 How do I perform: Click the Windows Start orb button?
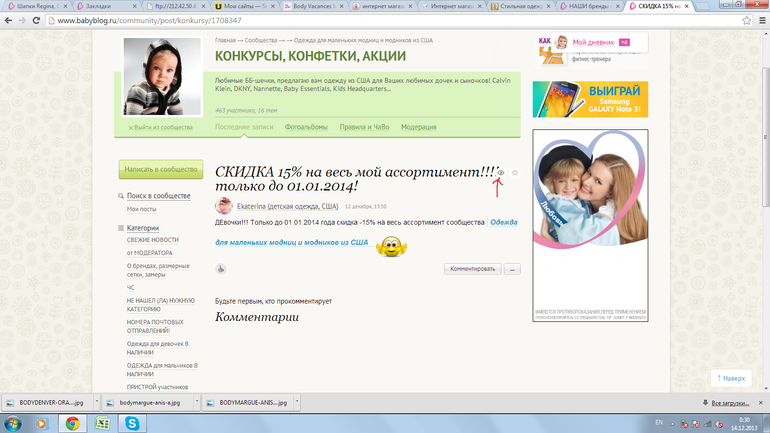13,423
